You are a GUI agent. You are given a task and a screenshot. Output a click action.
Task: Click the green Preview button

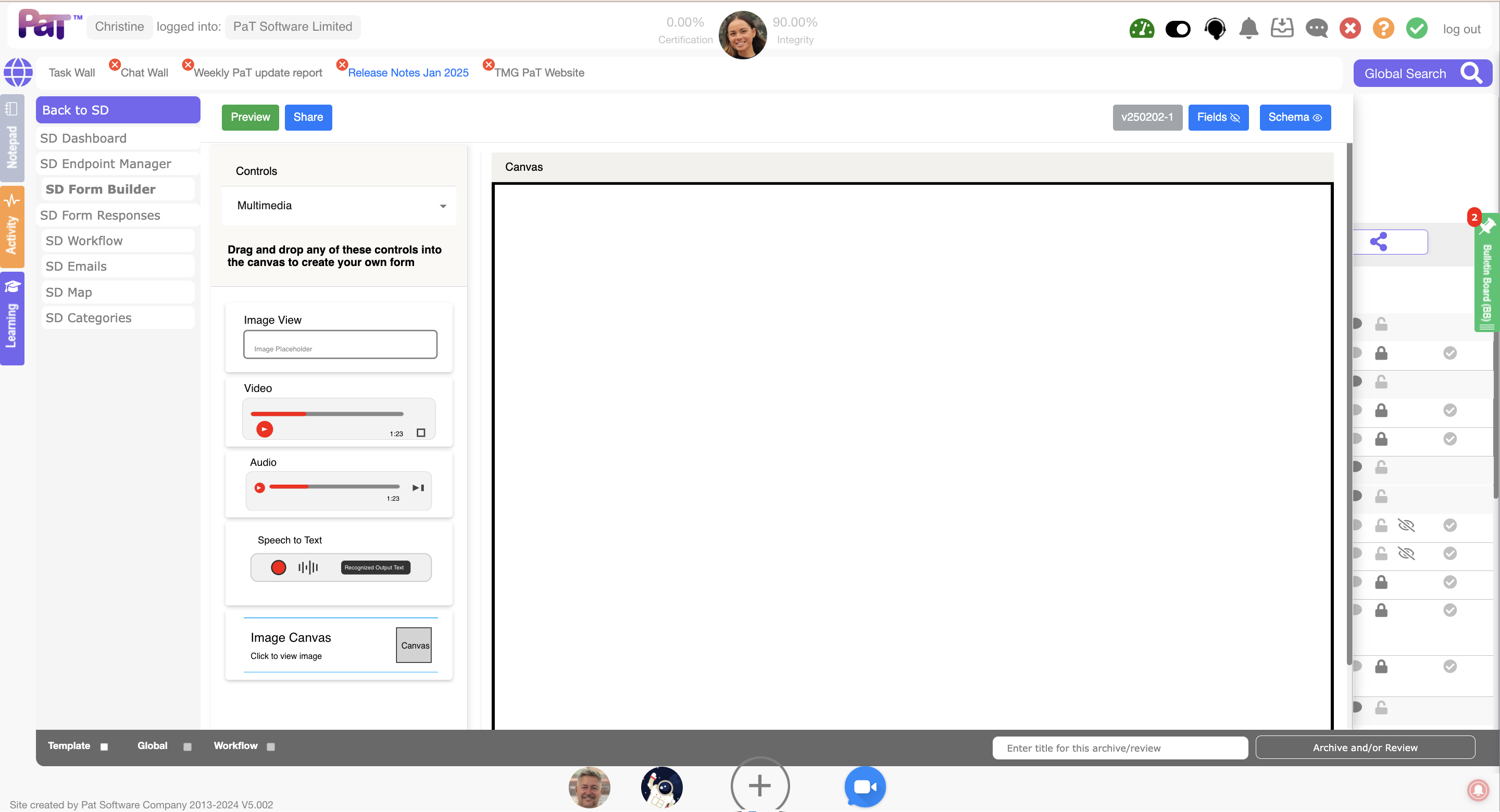point(250,117)
